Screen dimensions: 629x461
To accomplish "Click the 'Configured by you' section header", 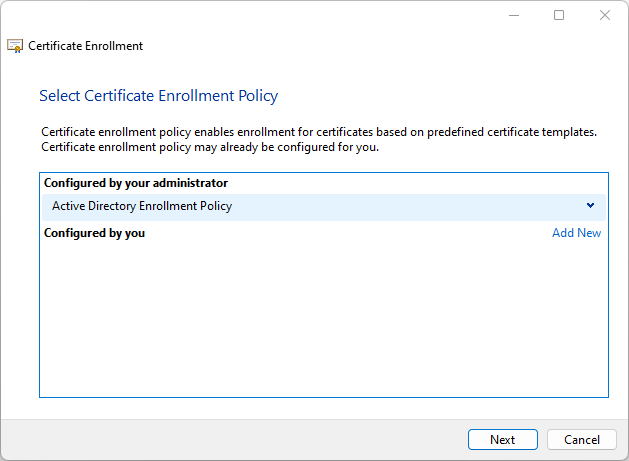I will (x=95, y=233).
